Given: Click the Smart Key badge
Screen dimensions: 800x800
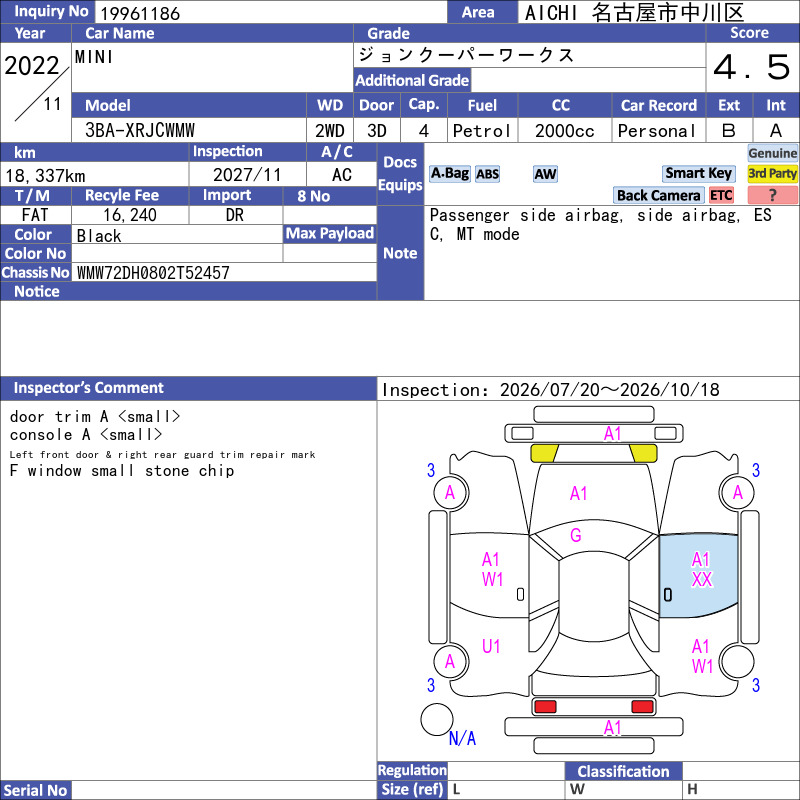Looking at the screenshot, I should click(x=698, y=173).
